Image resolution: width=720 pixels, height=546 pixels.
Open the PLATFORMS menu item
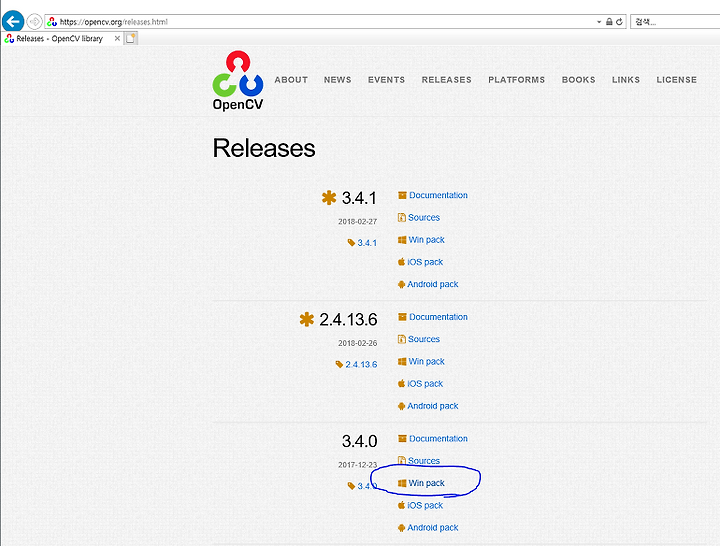tap(517, 80)
